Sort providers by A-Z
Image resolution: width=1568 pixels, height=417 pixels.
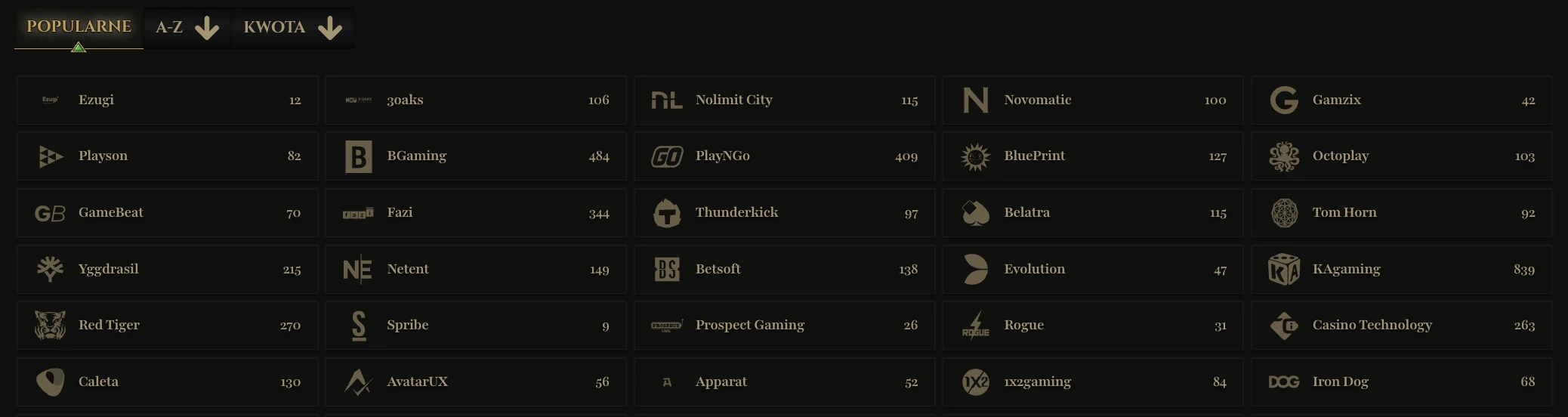(169, 28)
